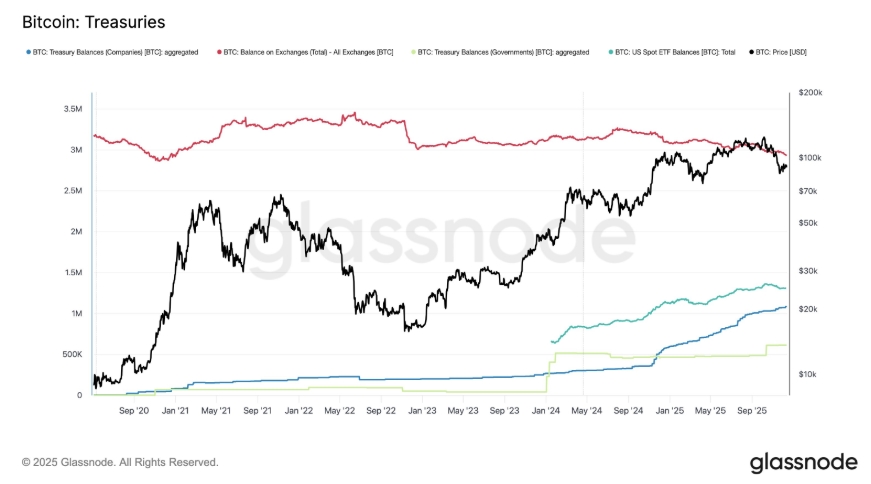This screenshot has height=484, width=871.
Task: Click the Jan '24 x-axis label
Action: [x=545, y=411]
